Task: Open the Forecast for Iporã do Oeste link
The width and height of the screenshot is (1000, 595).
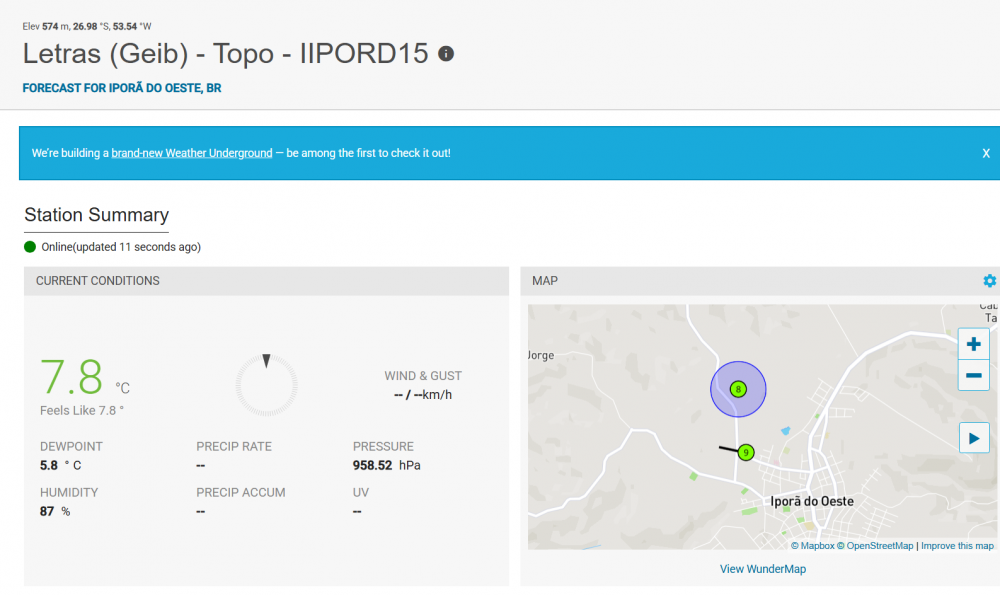Action: click(122, 88)
